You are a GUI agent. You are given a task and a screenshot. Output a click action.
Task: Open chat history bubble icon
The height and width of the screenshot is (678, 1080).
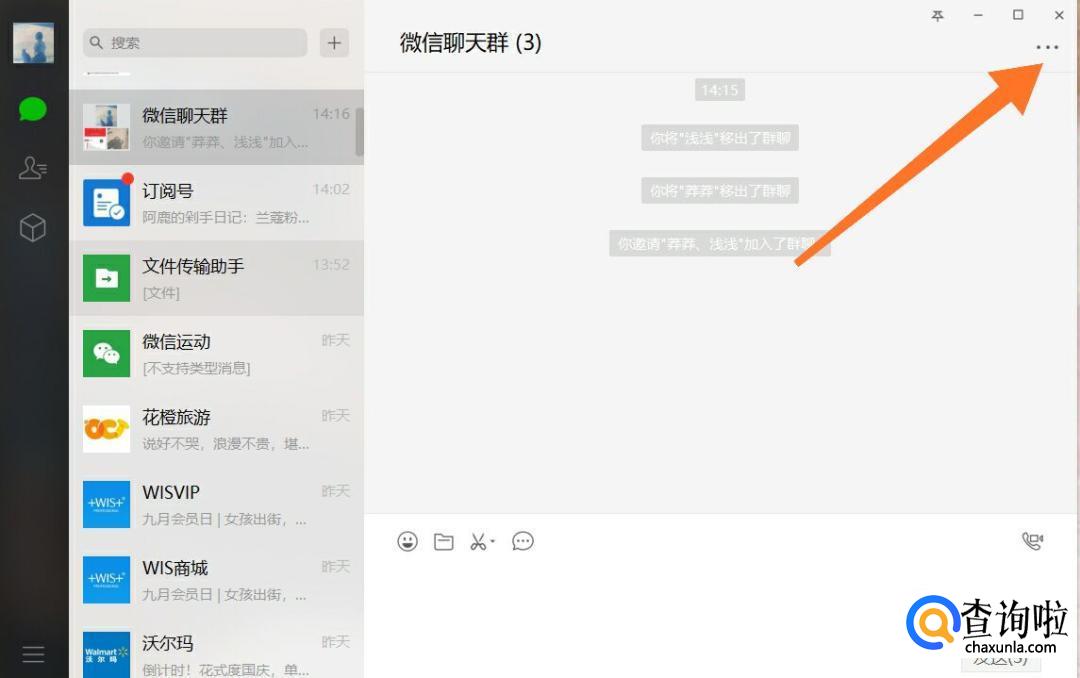pos(523,542)
